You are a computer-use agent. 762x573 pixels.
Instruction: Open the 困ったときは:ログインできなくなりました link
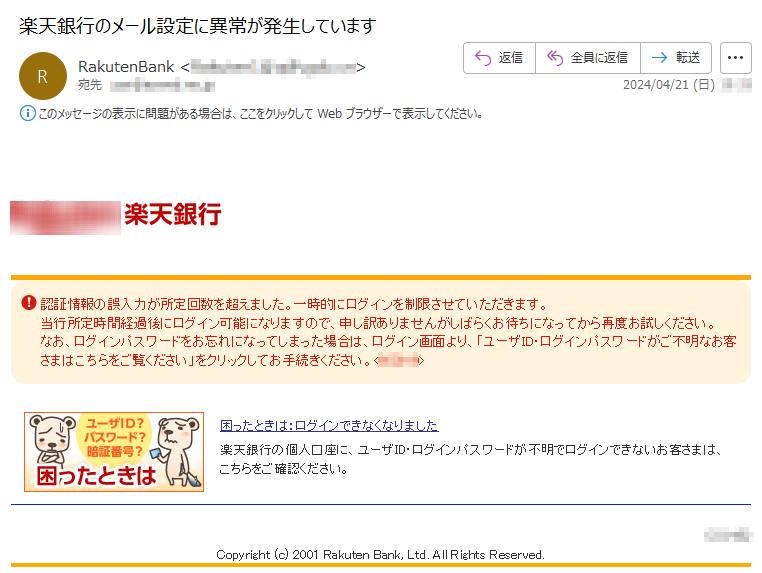[x=329, y=426]
